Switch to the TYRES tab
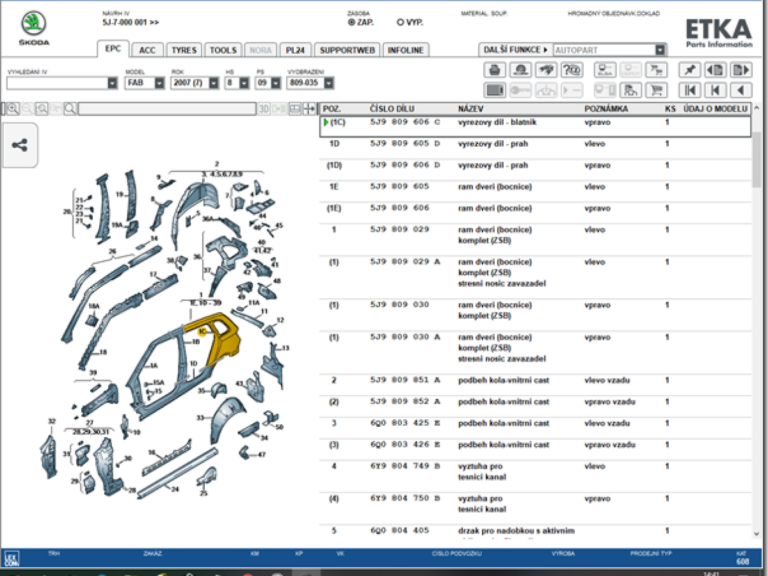Image resolution: width=768 pixels, height=576 pixels. click(x=183, y=49)
